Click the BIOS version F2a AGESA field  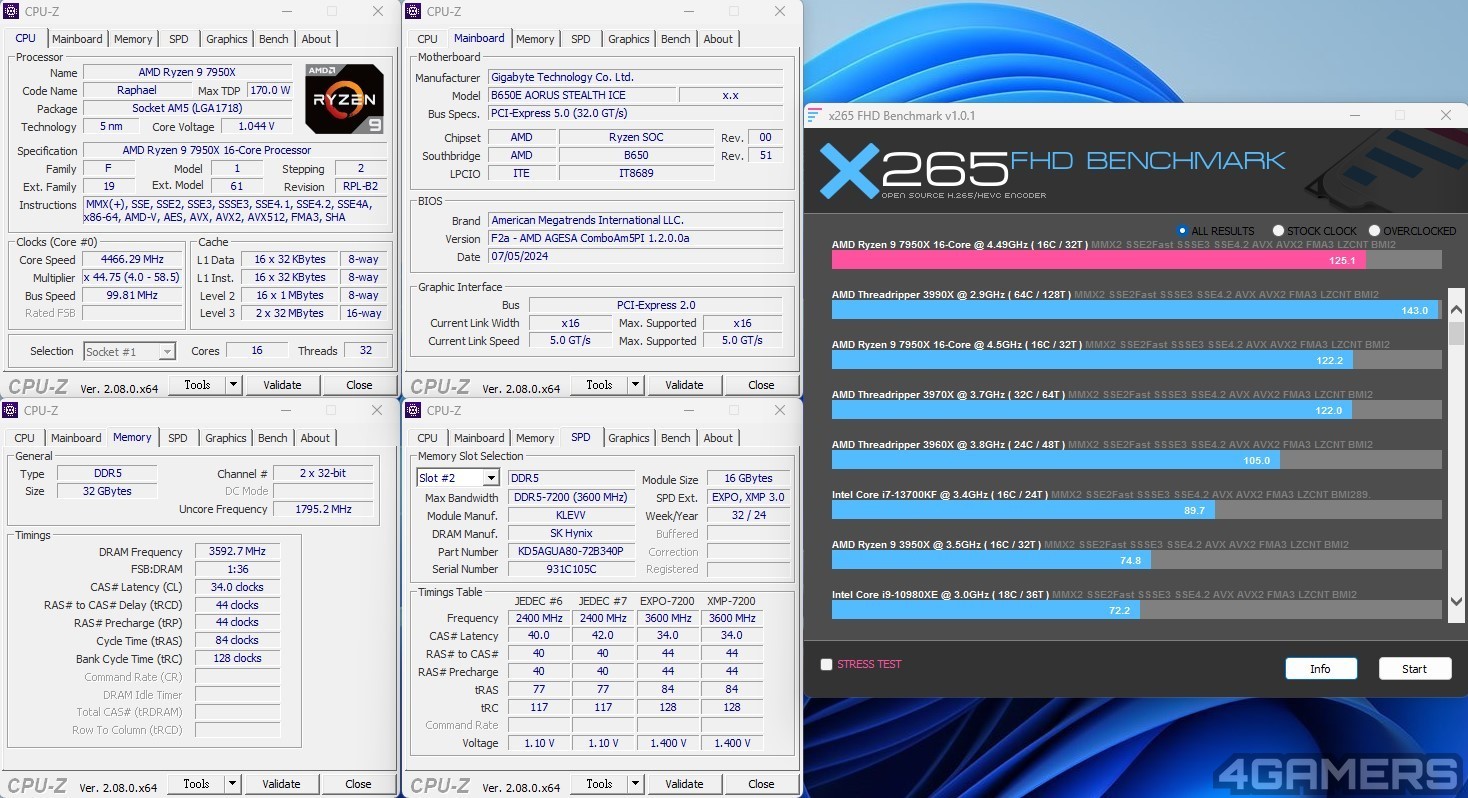click(635, 239)
